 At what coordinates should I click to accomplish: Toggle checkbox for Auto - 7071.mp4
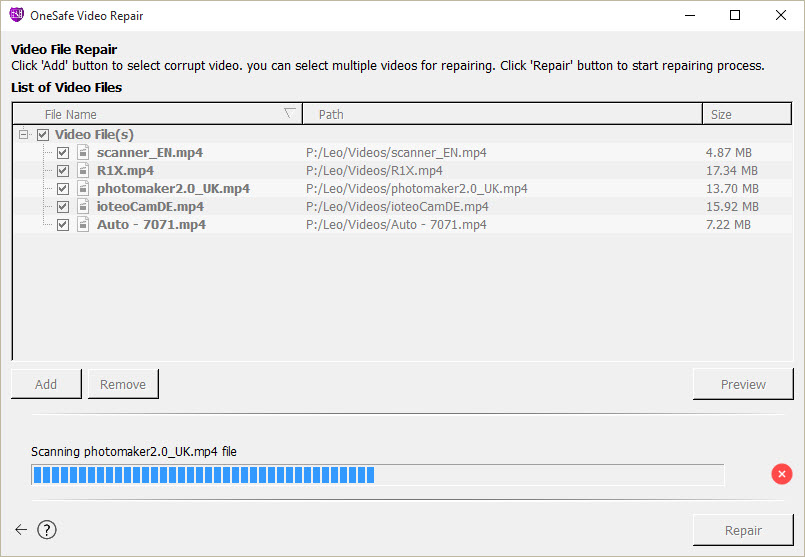click(63, 224)
